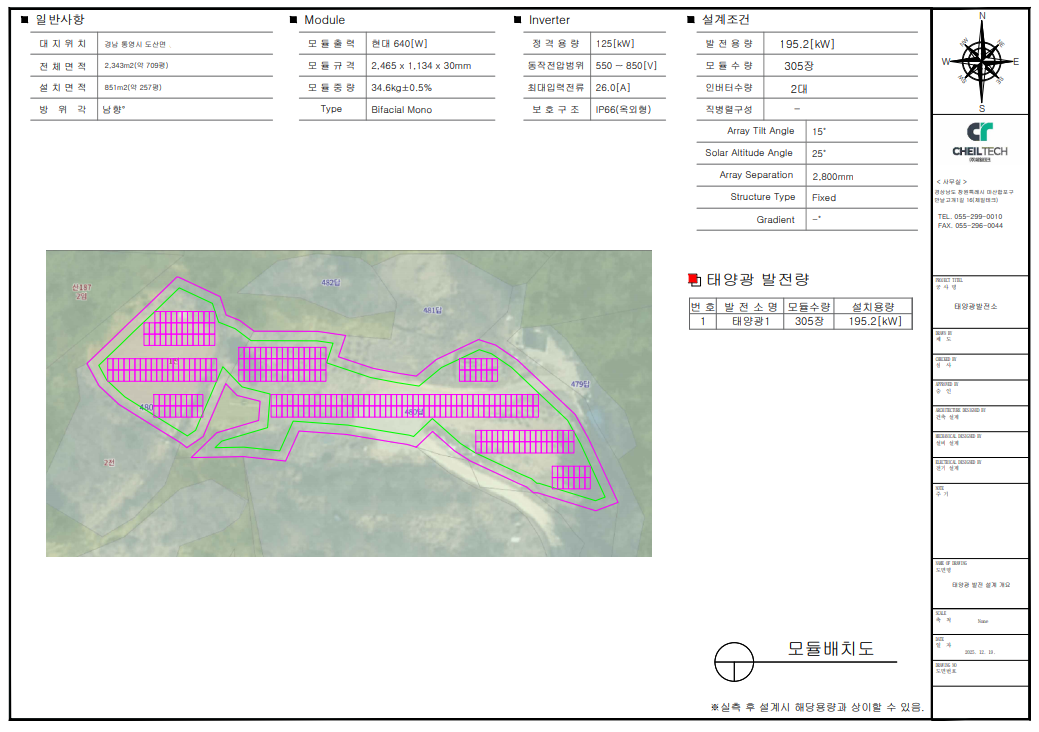The image size is (1039, 732).
Task: Click the black square bullet before 일반사항
Action: click(x=24, y=20)
